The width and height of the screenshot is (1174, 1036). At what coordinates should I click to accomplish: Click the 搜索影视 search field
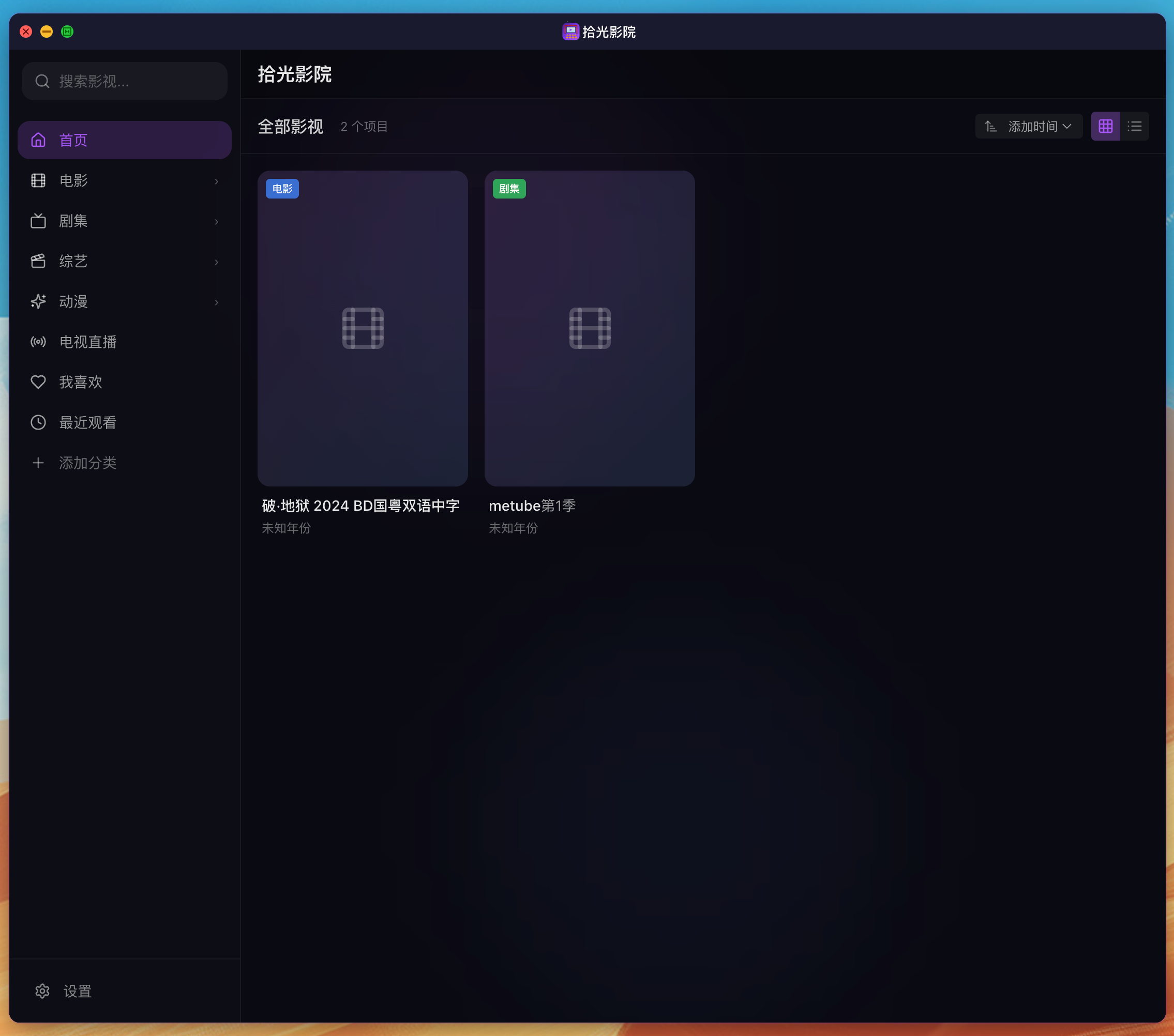(132, 82)
